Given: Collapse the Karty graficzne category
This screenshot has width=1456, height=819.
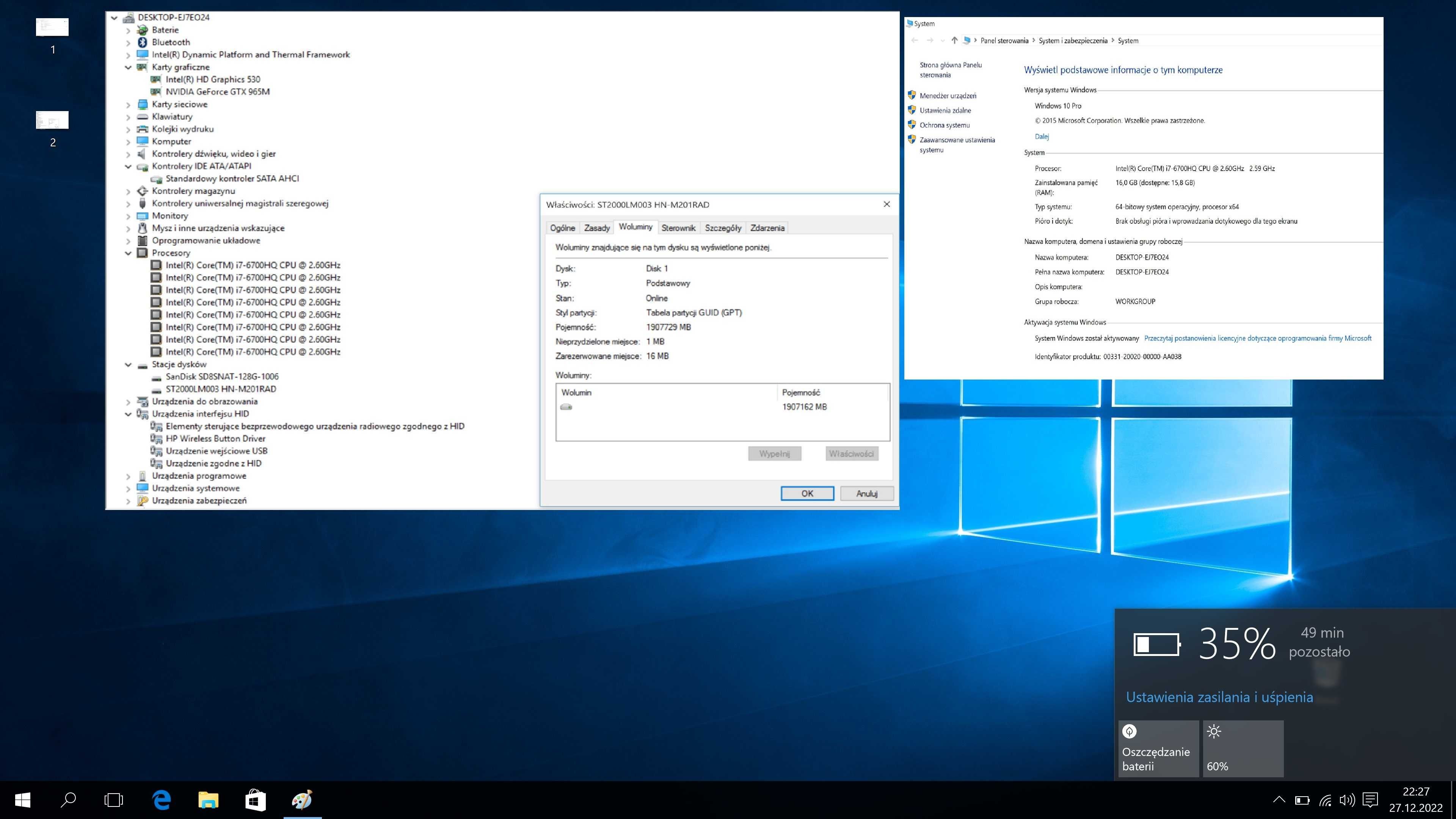Looking at the screenshot, I should click(128, 67).
